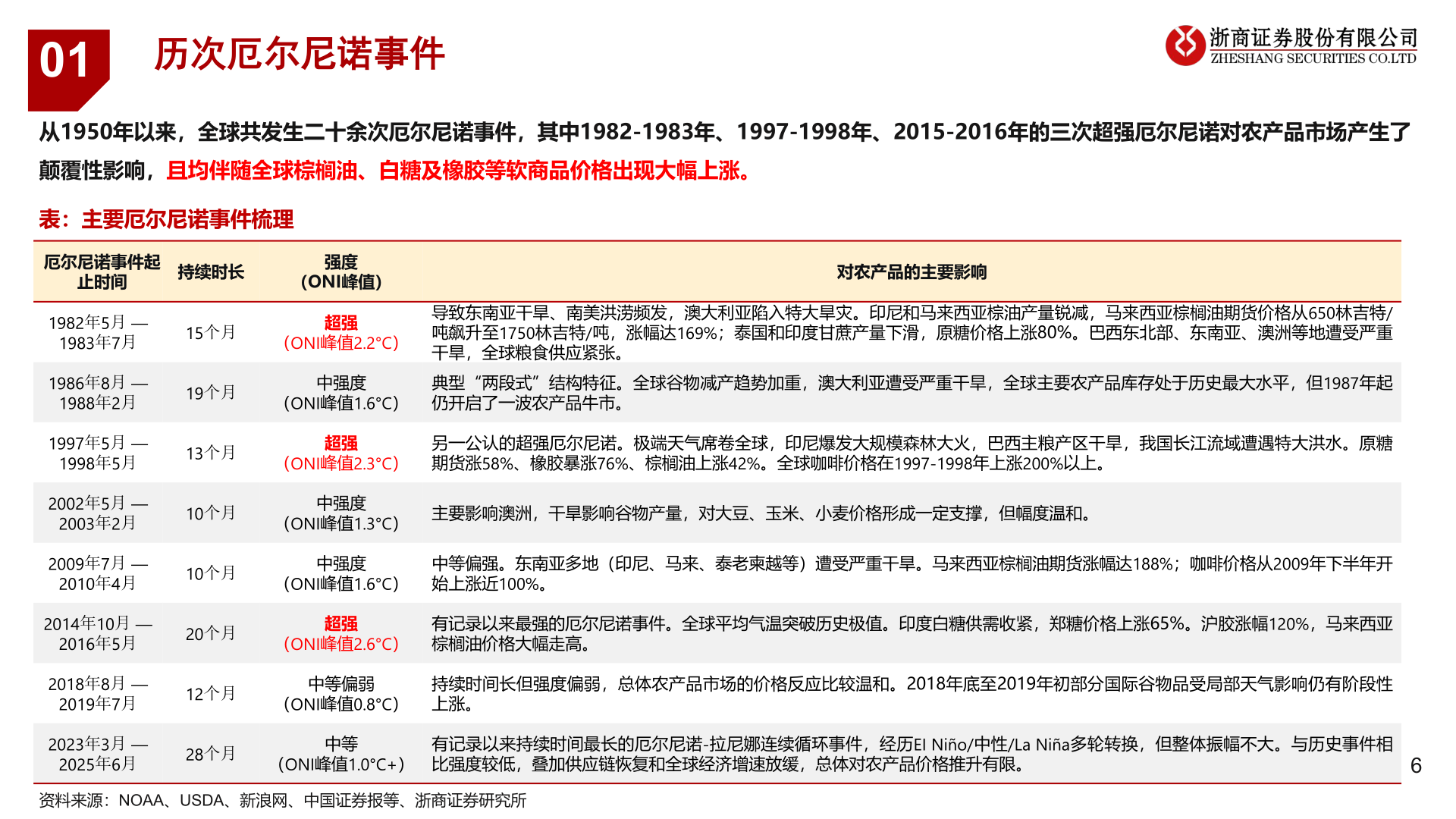Click the impact text starting "持续时间长但强度偏弱"
1456x819 pixels.
tap(912, 693)
